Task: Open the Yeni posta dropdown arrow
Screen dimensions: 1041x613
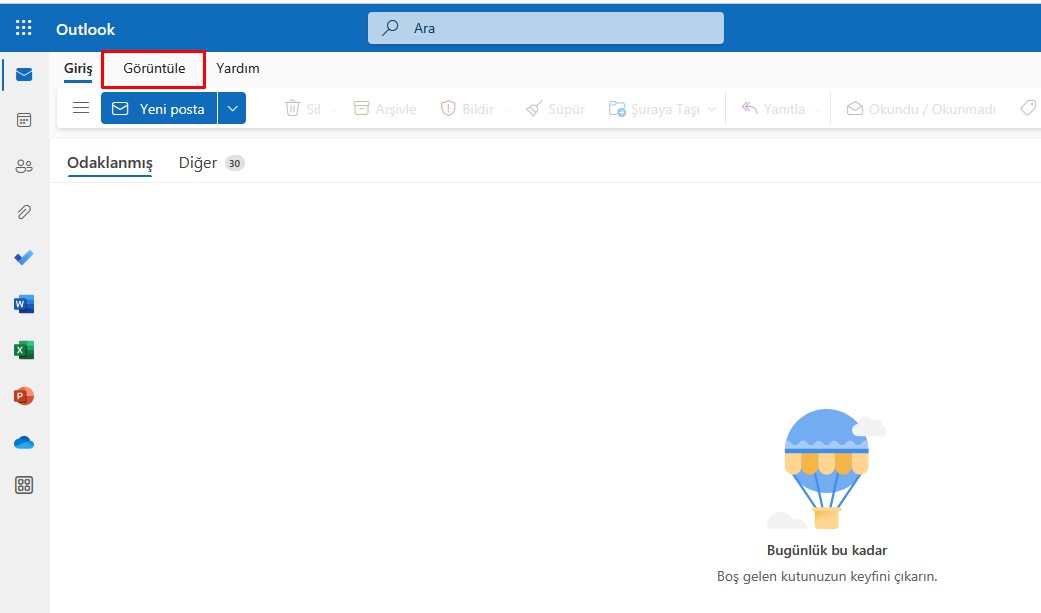Action: 231,108
